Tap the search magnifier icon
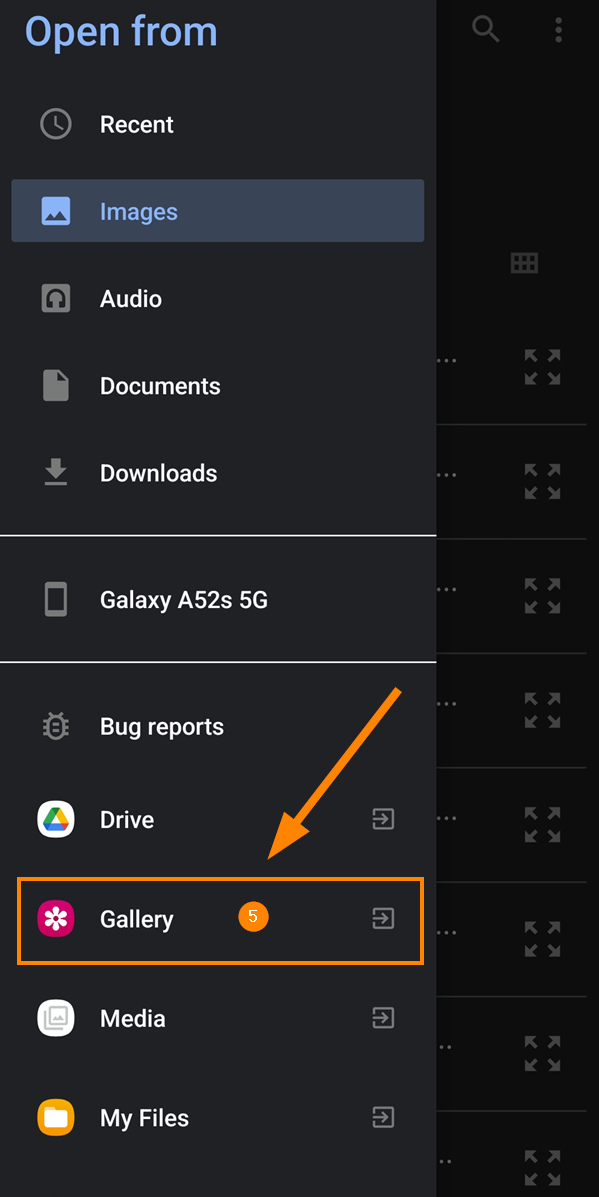 point(485,29)
